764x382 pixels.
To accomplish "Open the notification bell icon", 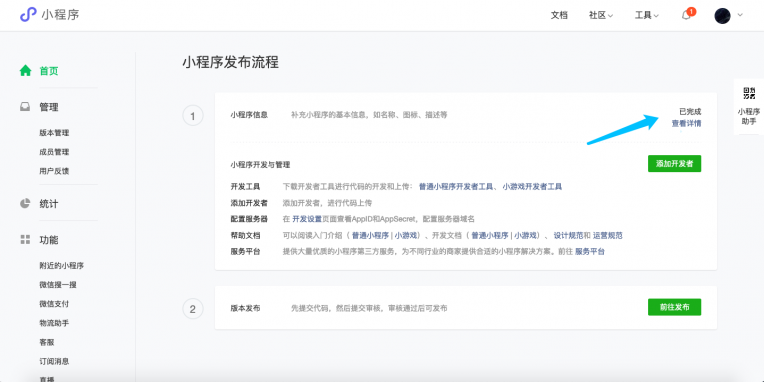I will point(686,15).
